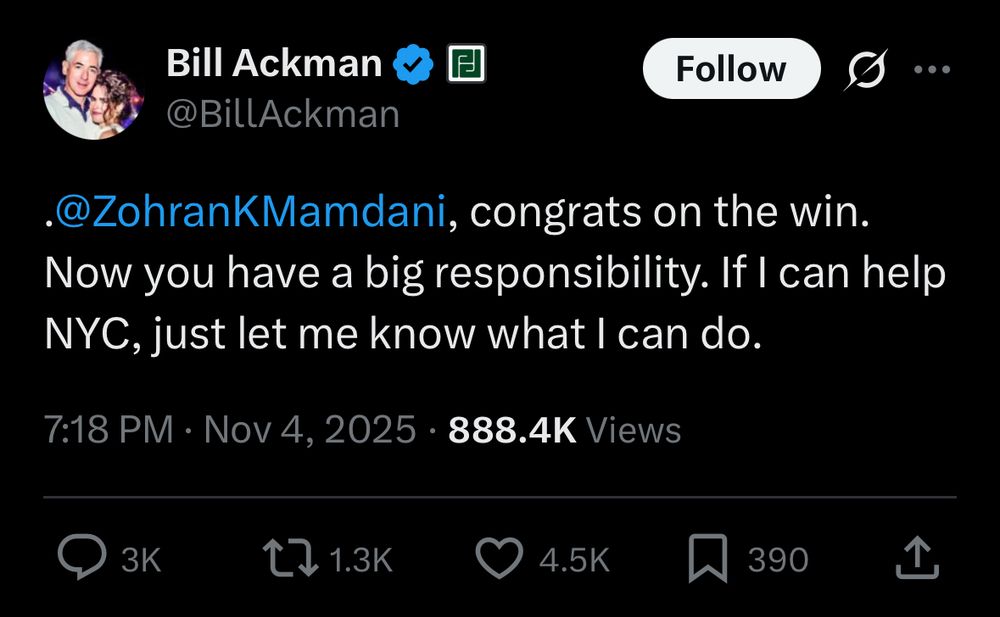Open the @BillAckman handle link
The height and width of the screenshot is (617, 1000).
pos(282,114)
